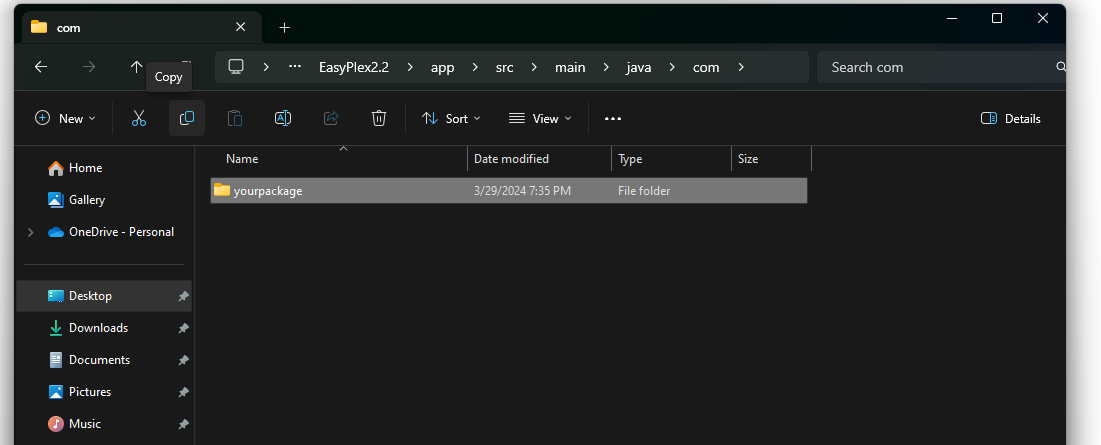Click com breadcrumb segment
The image size is (1101, 445).
[706, 67]
